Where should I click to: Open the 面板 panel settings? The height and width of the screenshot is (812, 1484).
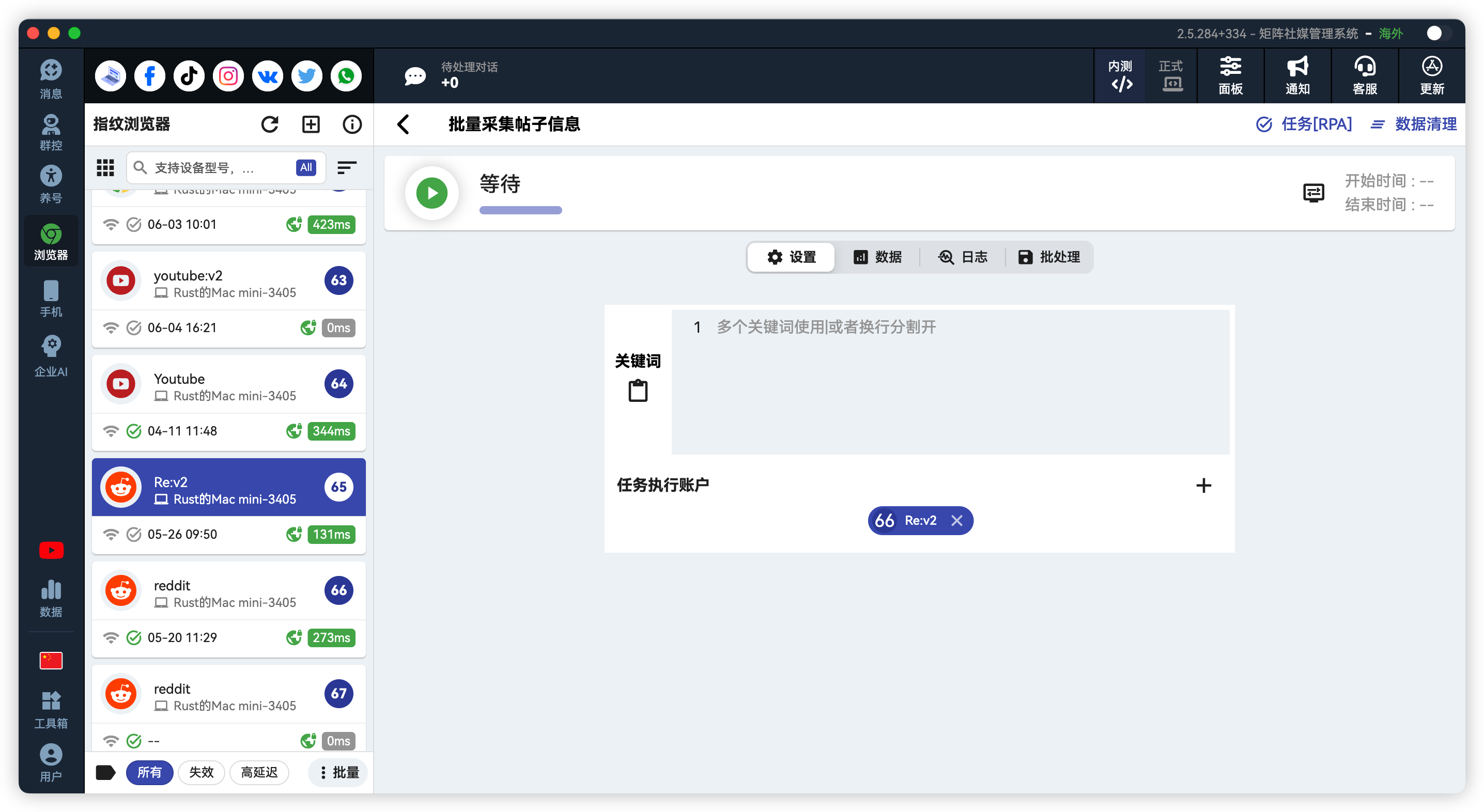point(1230,76)
